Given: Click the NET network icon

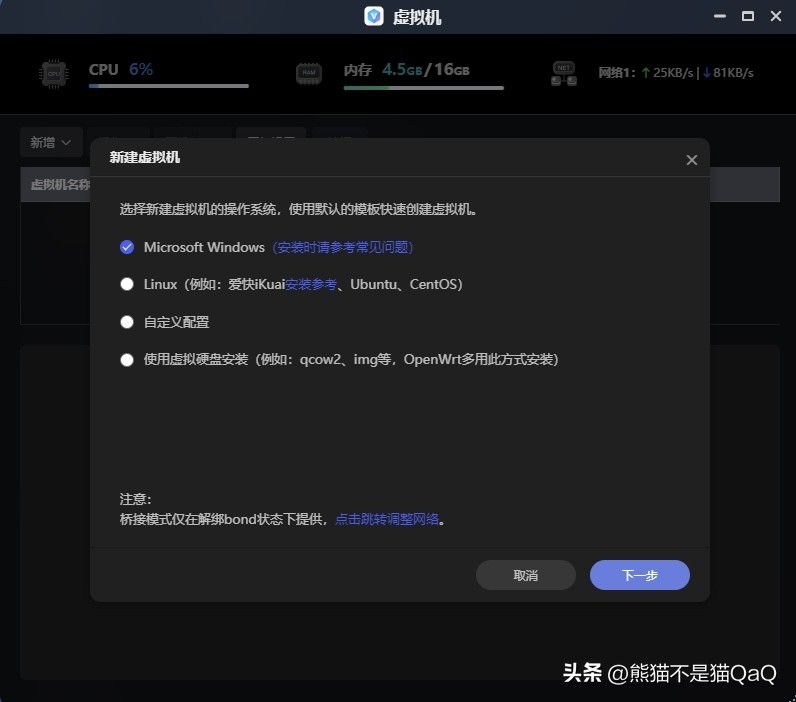Looking at the screenshot, I should [563, 74].
